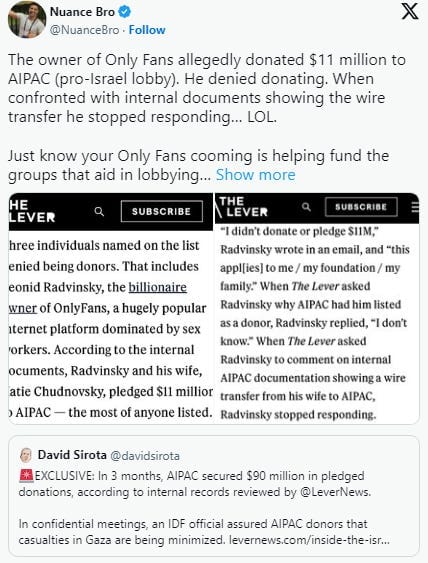Click the blue verified checkmark badge
The height and width of the screenshot is (563, 428).
click(x=125, y=12)
